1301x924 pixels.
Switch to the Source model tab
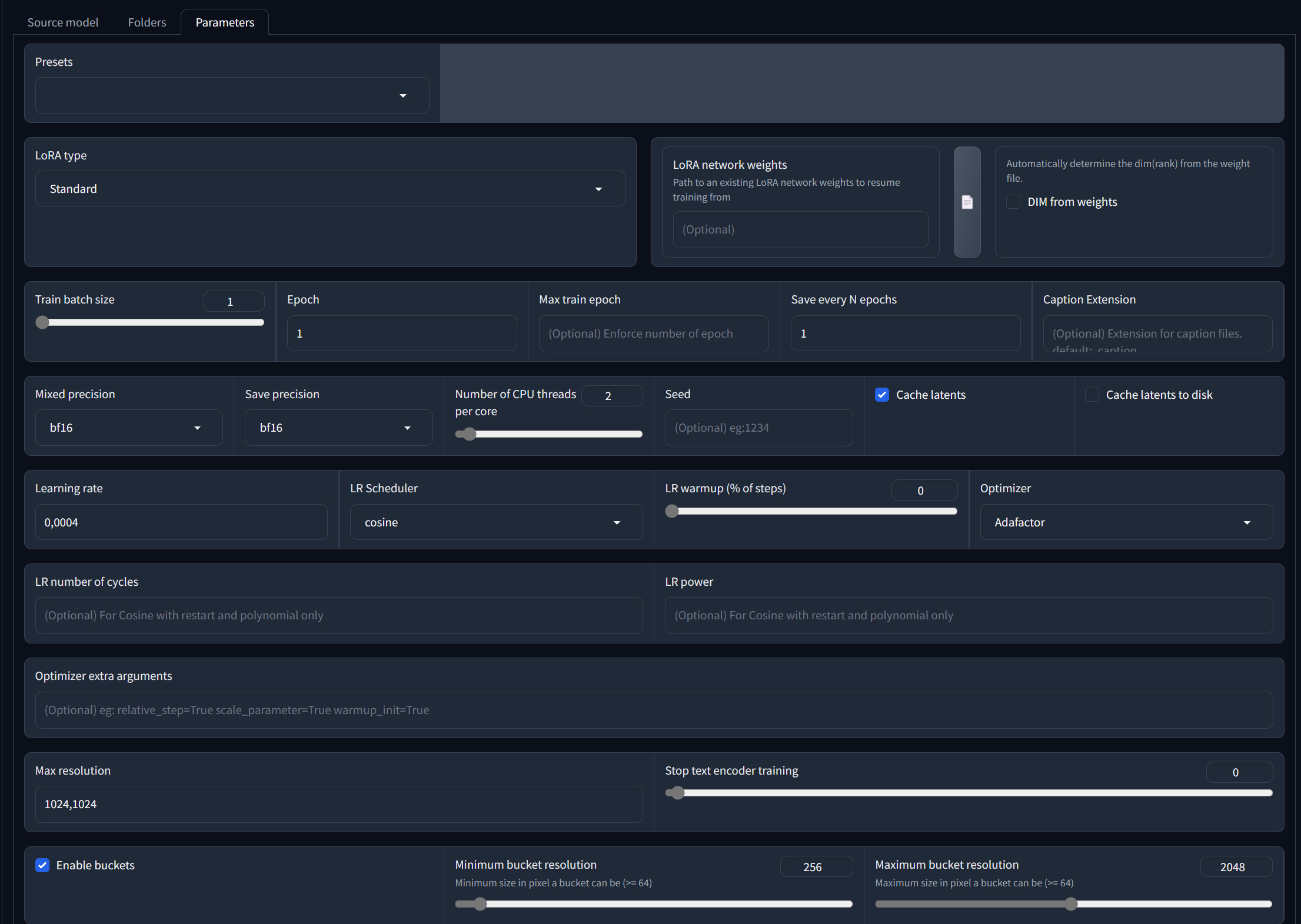click(63, 22)
